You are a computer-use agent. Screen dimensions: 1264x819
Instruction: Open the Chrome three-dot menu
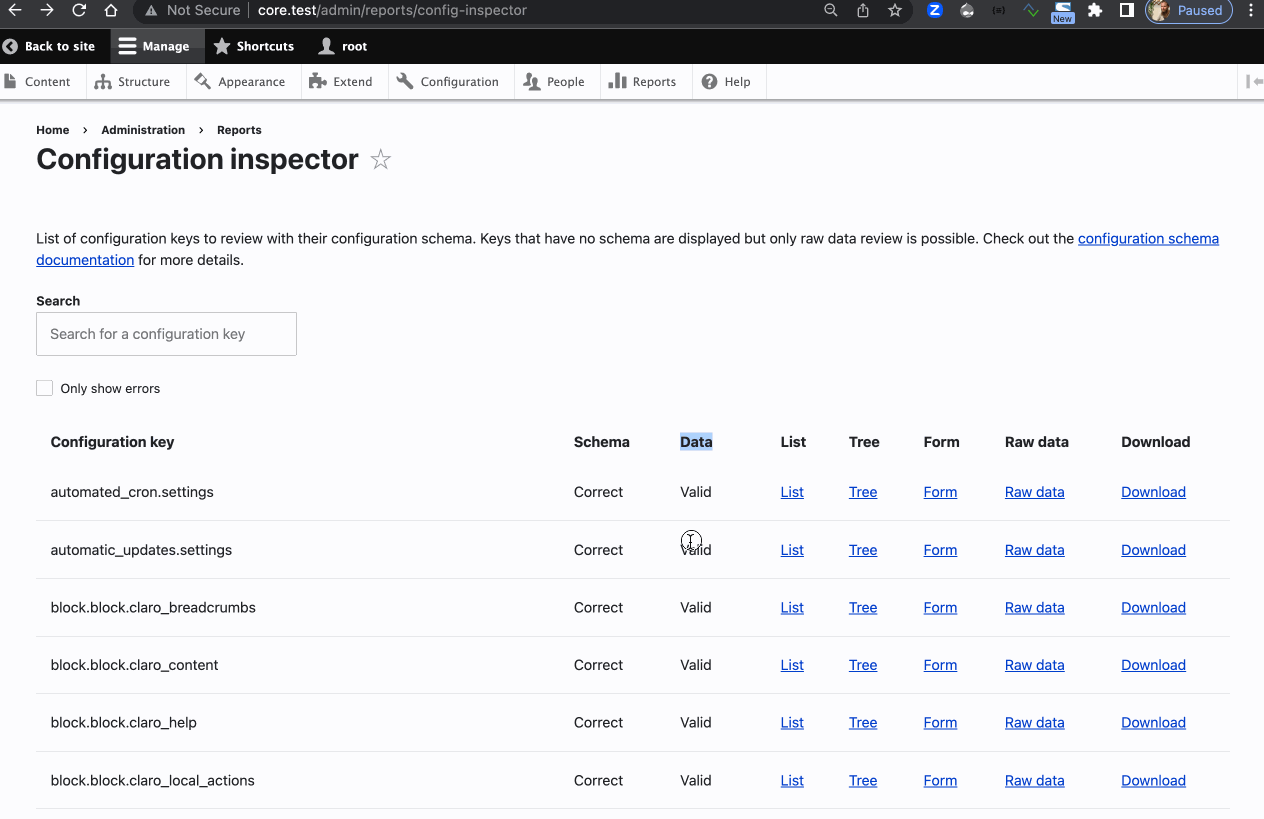tap(1250, 10)
